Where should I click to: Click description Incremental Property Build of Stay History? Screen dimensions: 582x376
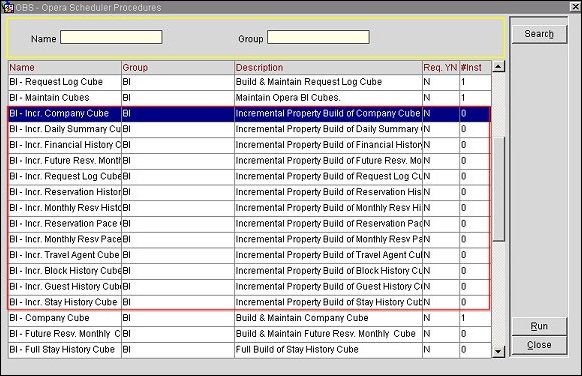click(x=328, y=303)
